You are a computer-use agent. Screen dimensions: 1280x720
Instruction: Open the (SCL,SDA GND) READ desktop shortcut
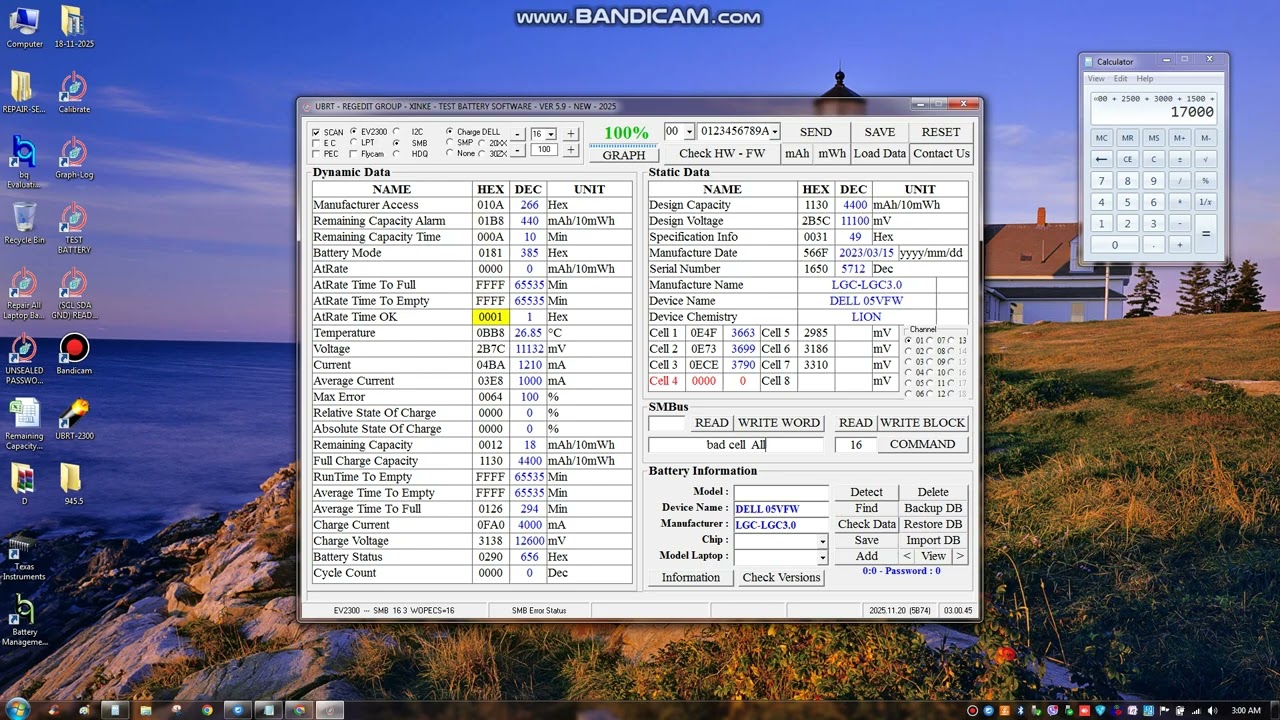click(73, 293)
